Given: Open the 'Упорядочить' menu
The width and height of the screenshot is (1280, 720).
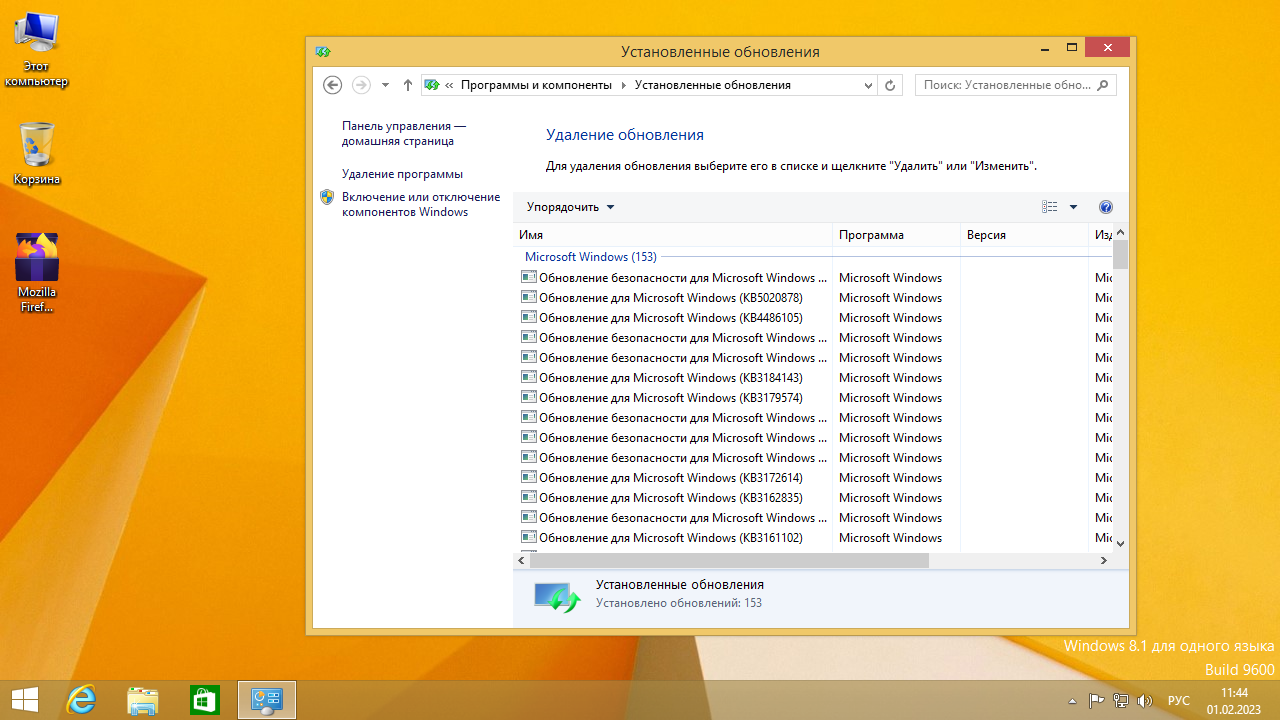Looking at the screenshot, I should point(570,207).
